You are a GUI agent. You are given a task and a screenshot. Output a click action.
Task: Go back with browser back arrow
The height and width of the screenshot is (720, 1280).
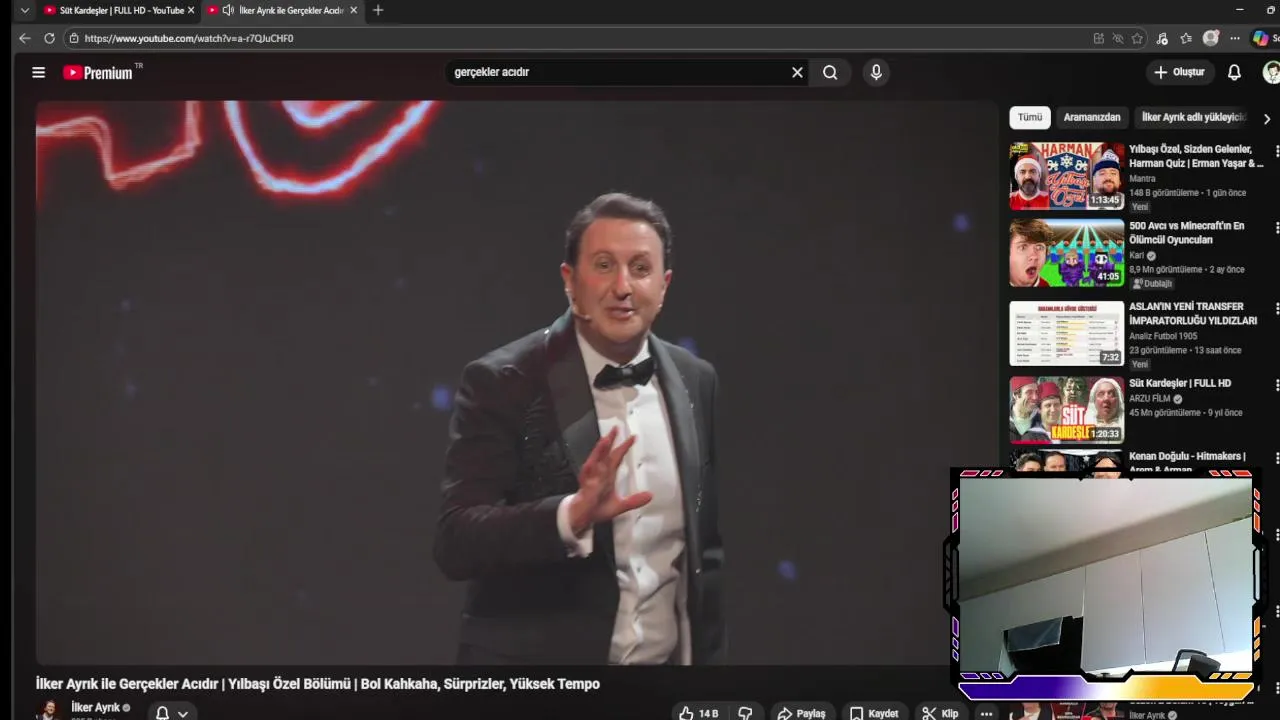click(x=24, y=38)
